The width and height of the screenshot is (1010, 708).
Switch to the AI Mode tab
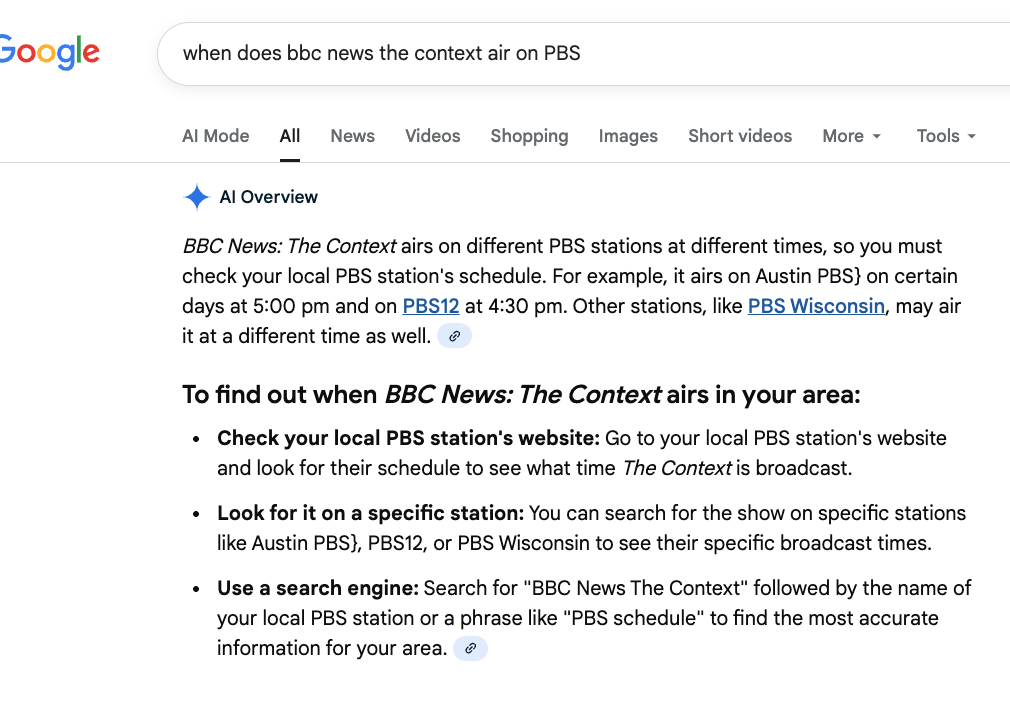point(215,136)
